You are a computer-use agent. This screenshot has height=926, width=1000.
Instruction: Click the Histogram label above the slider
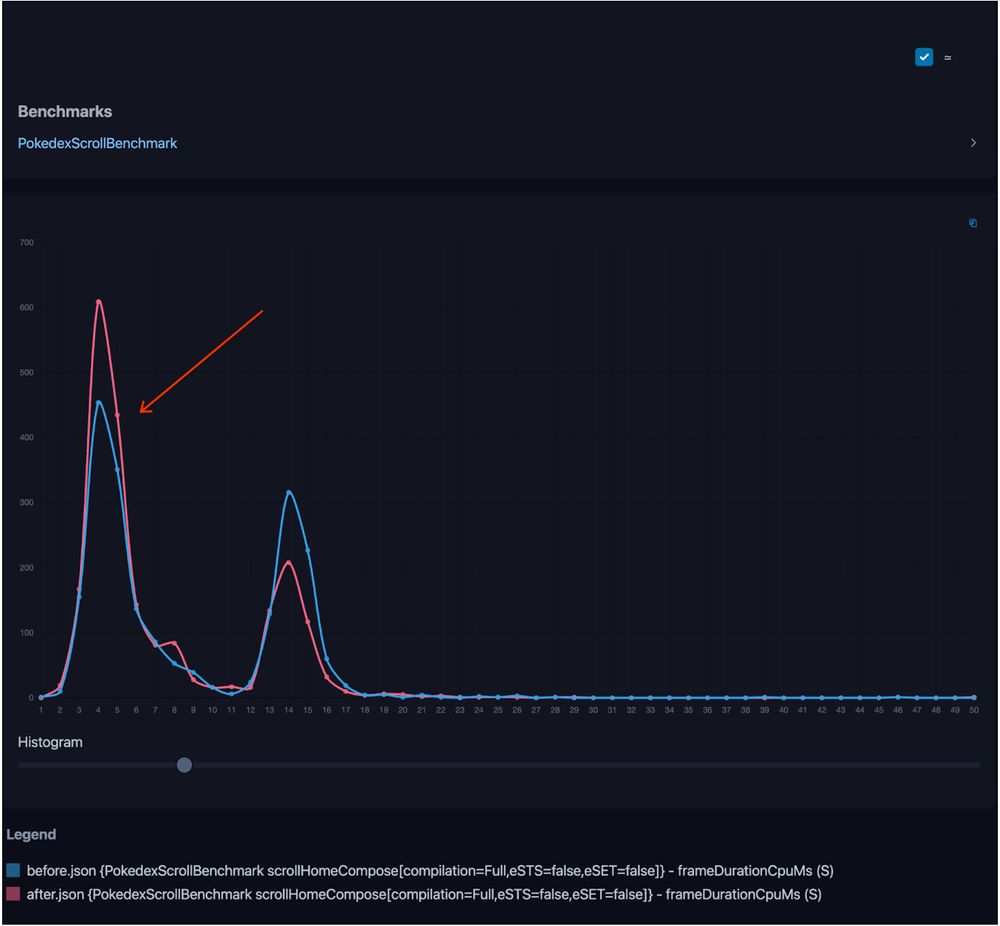pos(50,742)
